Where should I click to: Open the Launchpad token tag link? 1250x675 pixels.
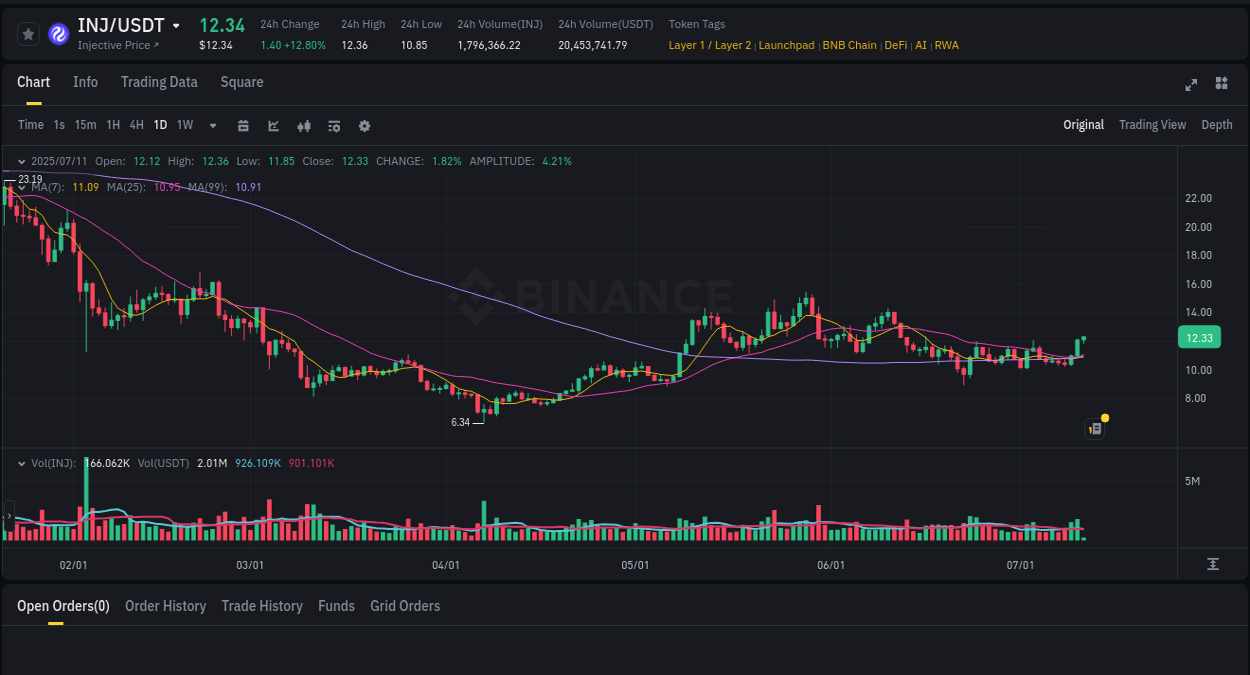(787, 45)
